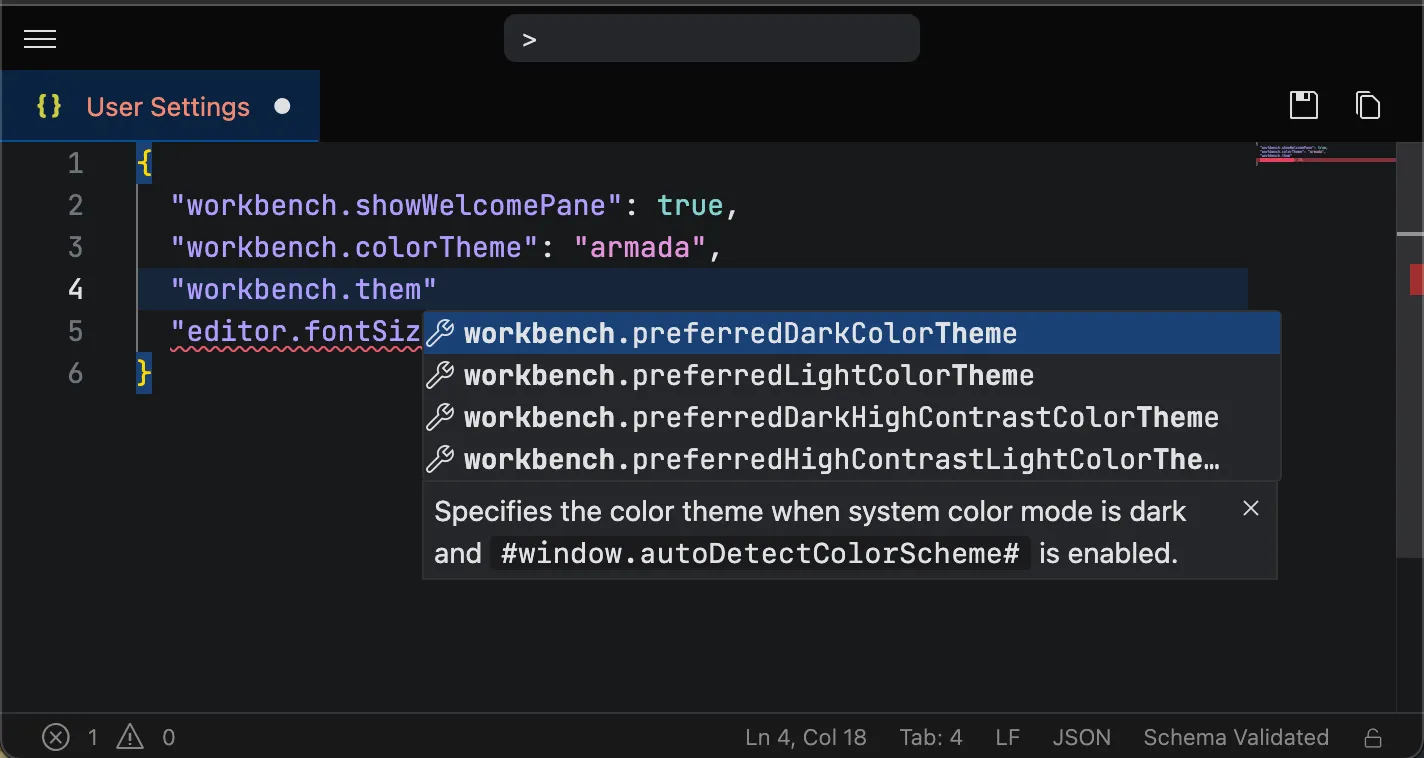Image resolution: width=1424 pixels, height=758 pixels.
Task: Click the errors count icon in status bar
Action: (x=56, y=738)
